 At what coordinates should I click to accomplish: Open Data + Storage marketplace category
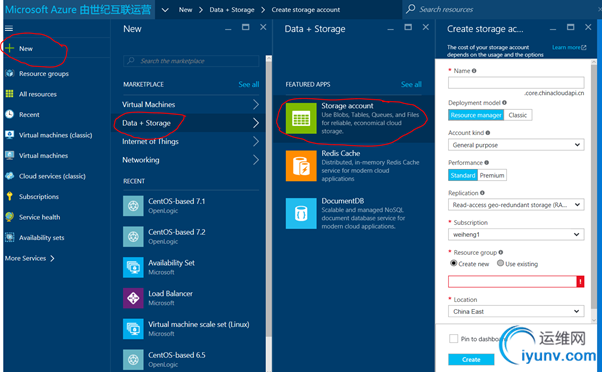coord(188,123)
